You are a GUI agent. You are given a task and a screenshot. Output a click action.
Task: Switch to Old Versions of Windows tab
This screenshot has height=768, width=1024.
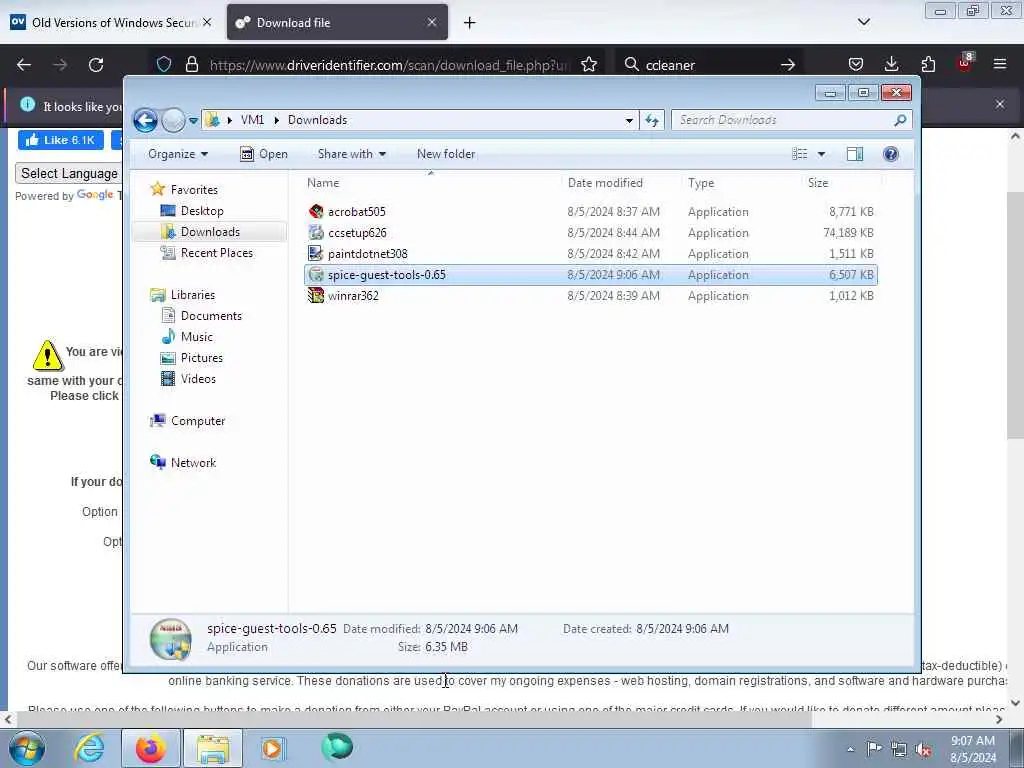[x=112, y=22]
